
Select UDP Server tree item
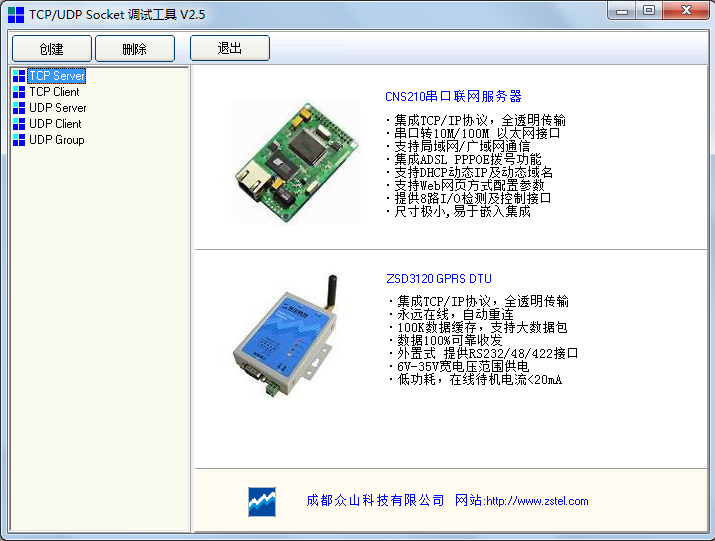click(x=57, y=108)
